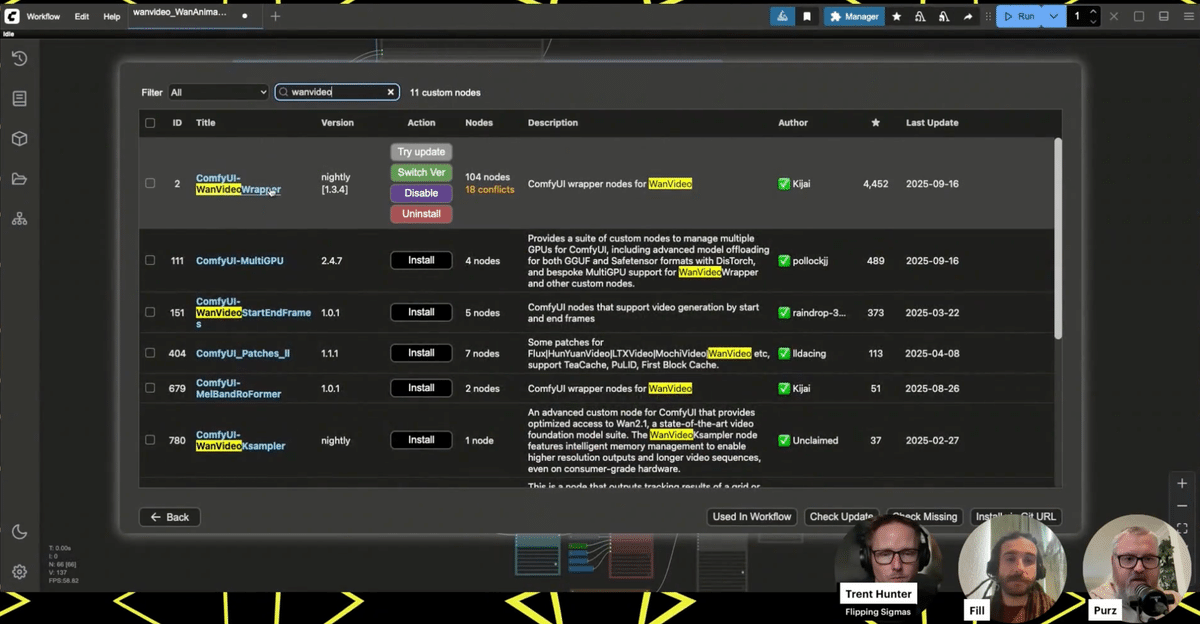Screen dimensions: 1200x624
Task: Open the node library cube icon
Action: point(19,139)
